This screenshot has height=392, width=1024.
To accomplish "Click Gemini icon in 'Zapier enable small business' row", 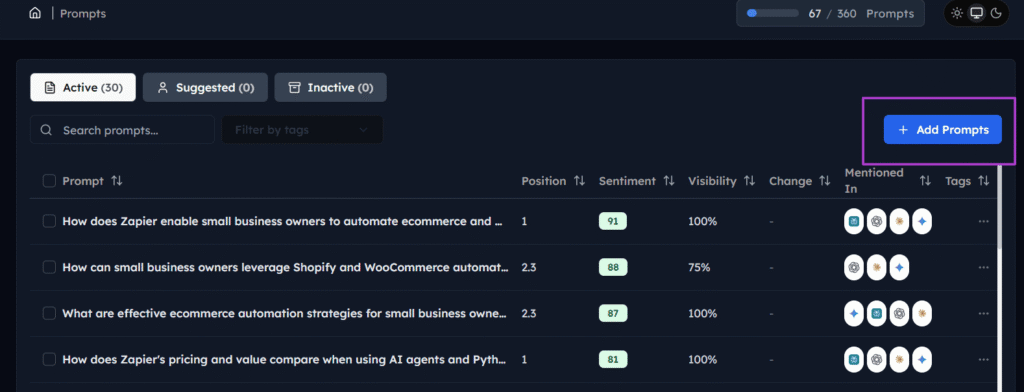I will (922, 221).
